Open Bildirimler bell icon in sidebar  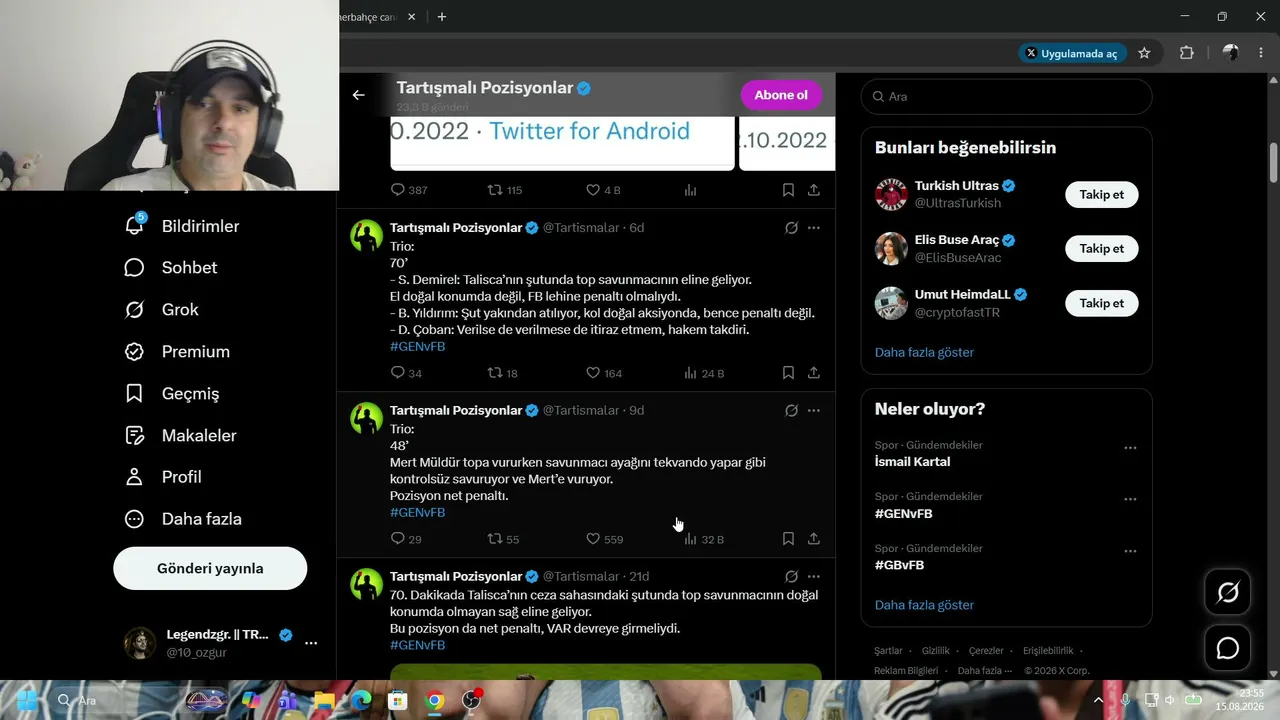[134, 225]
